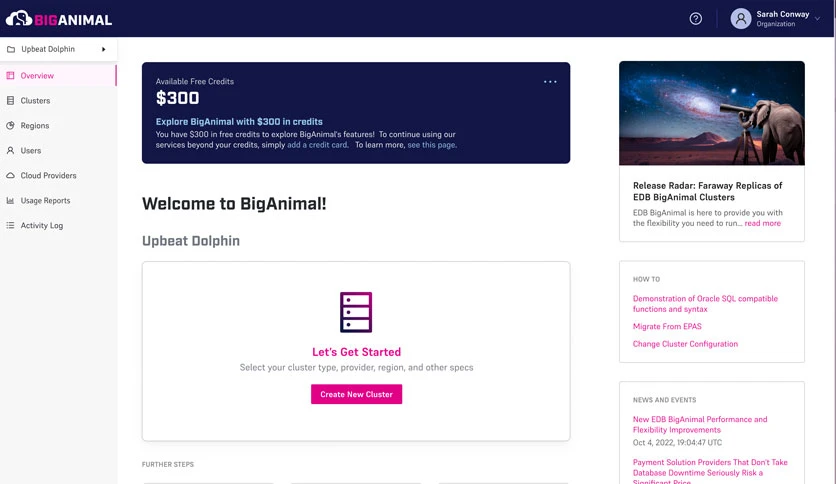This screenshot has width=836, height=484.
Task: Follow the 'add a credit card' link
Action: pyautogui.click(x=317, y=145)
